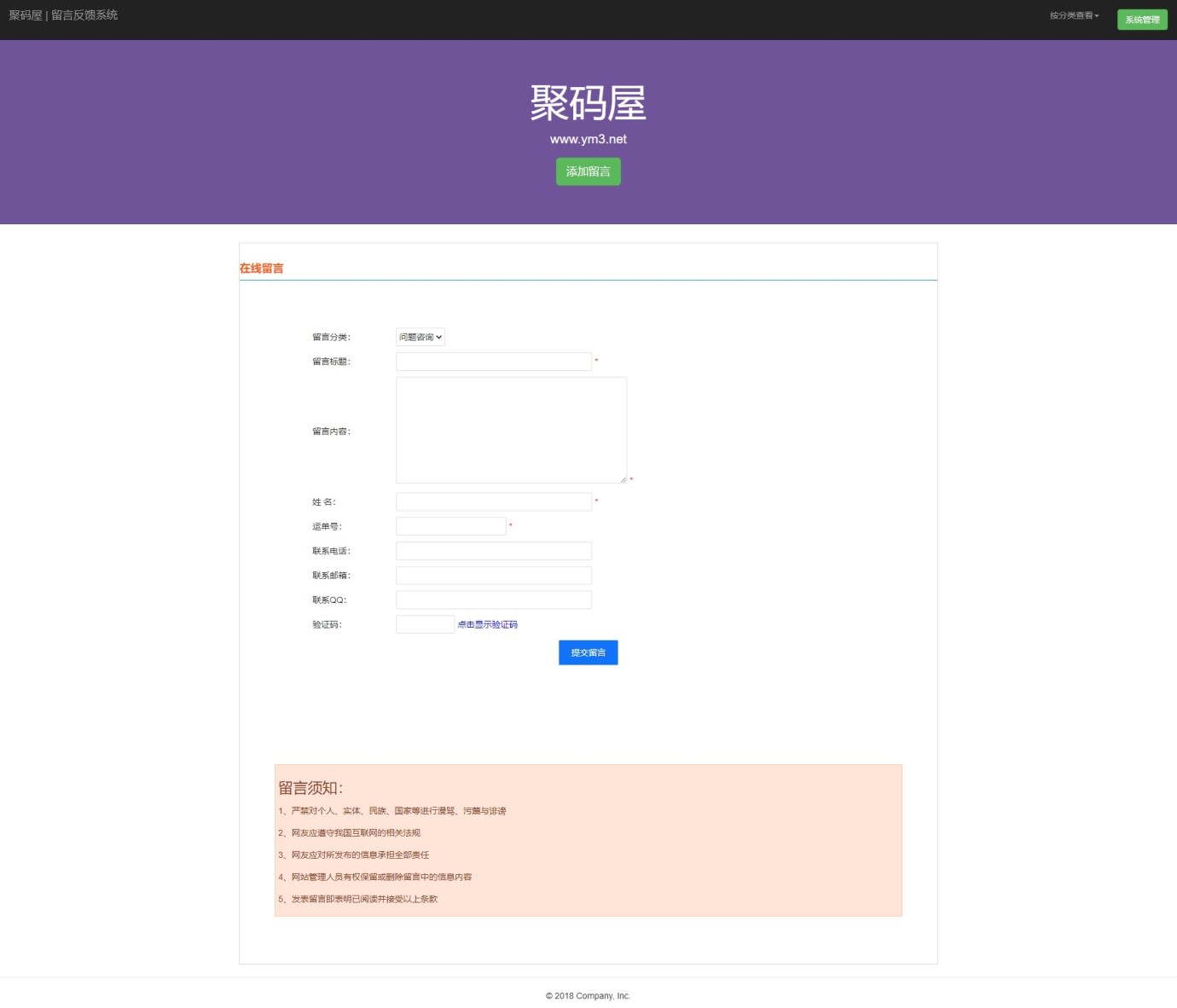Submit form with 提交留言 button
This screenshot has height=1008, width=1177.
[x=588, y=652]
